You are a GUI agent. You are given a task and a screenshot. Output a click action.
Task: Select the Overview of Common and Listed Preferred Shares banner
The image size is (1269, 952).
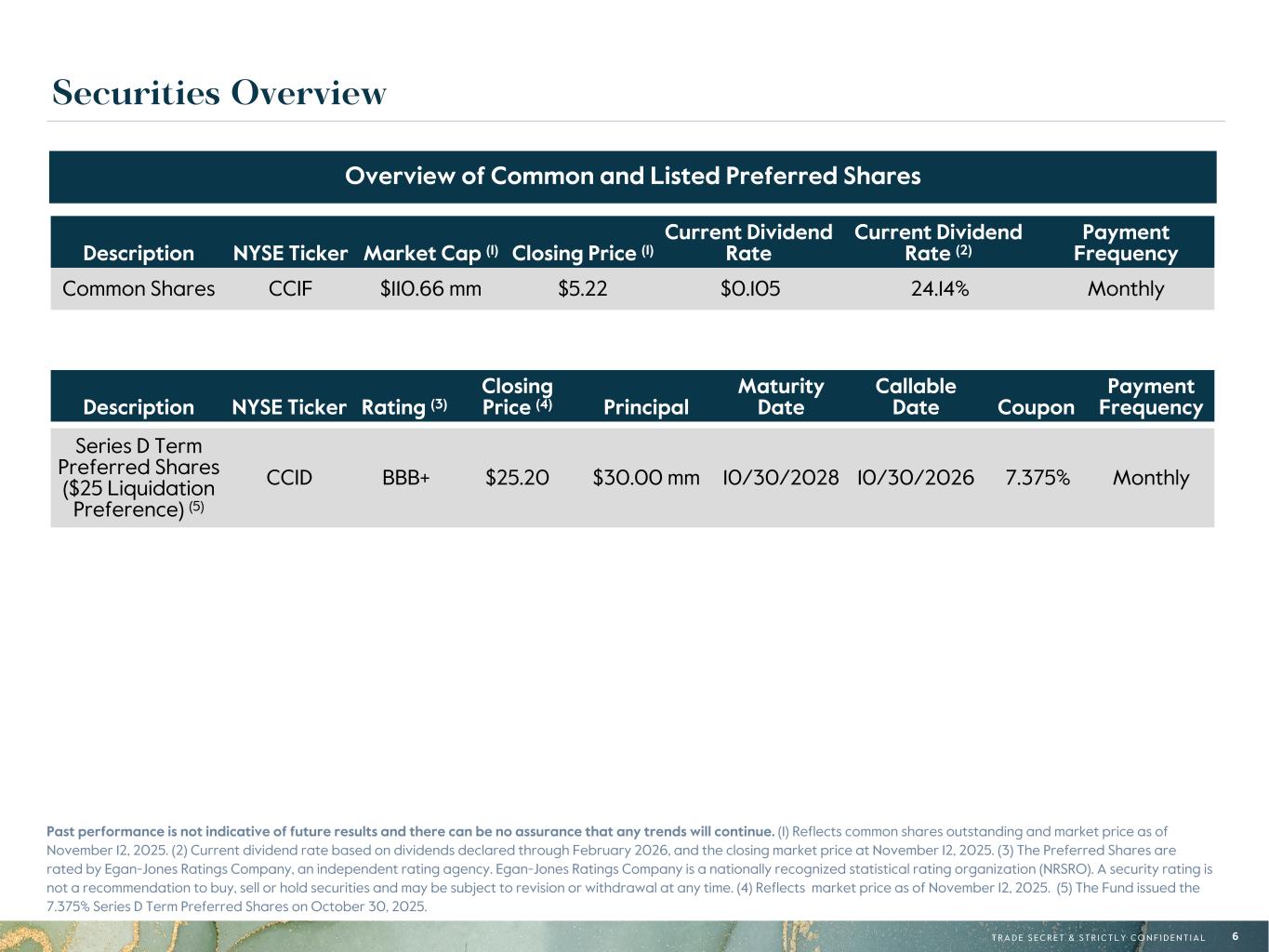click(632, 176)
